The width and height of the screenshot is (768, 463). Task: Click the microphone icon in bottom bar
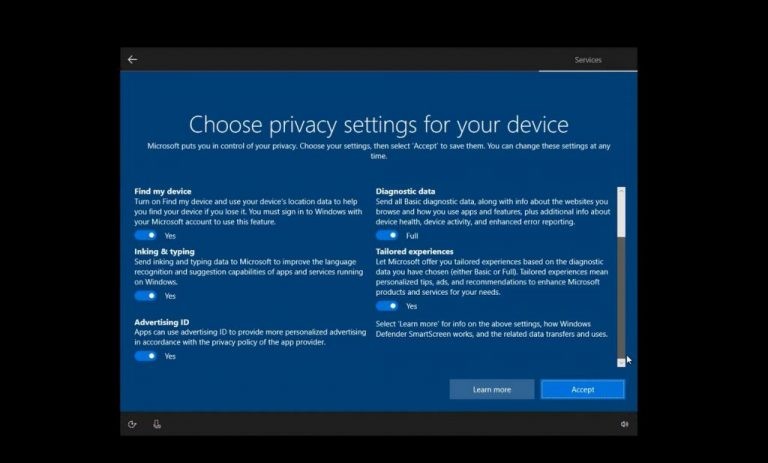pyautogui.click(x=157, y=424)
